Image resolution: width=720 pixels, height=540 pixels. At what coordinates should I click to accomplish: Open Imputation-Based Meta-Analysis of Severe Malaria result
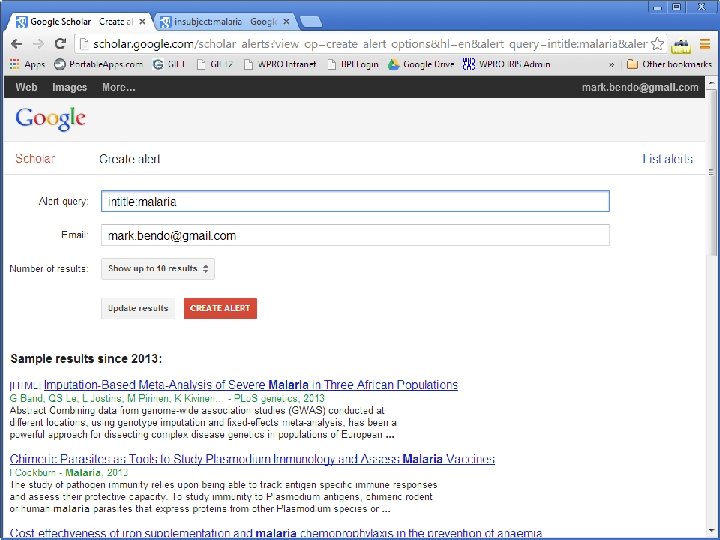(251, 385)
